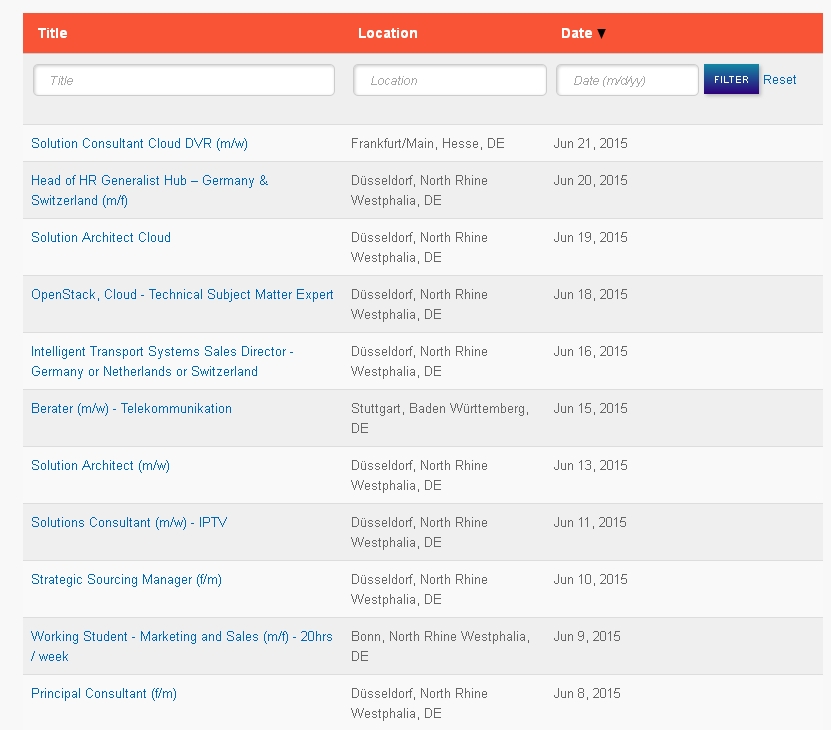
Task: Apply filters with the FILTER button
Action: pyautogui.click(x=731, y=79)
